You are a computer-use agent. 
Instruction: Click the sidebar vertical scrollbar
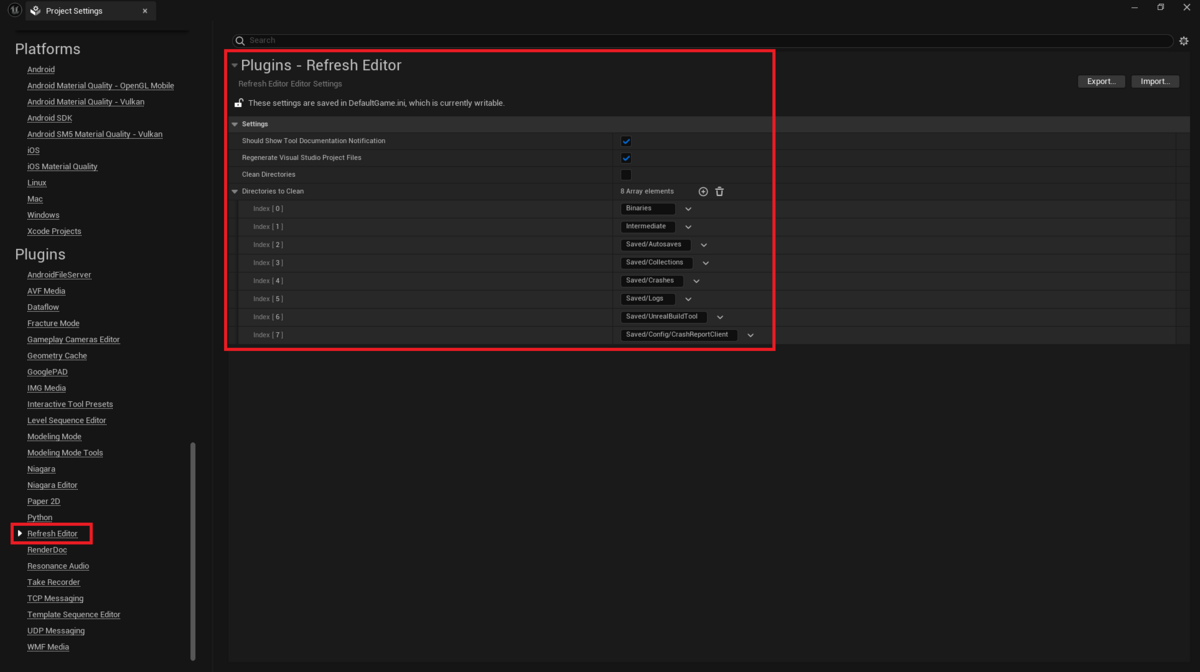click(193, 550)
